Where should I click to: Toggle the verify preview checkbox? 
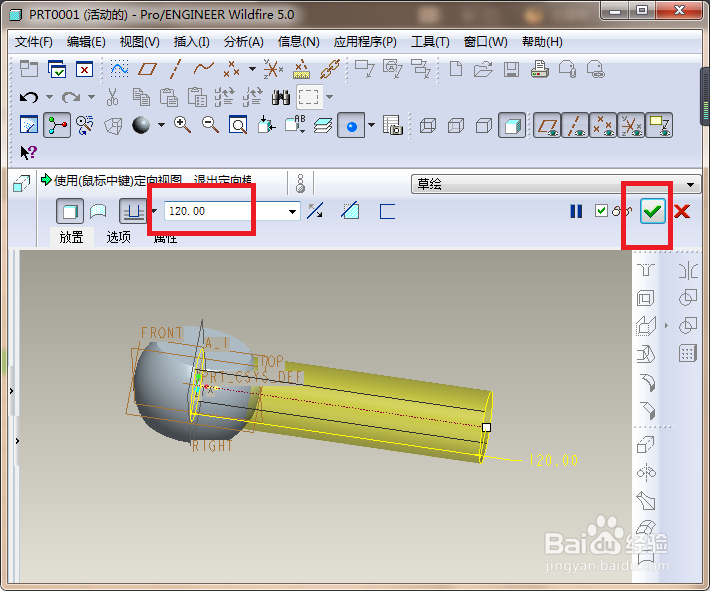[x=601, y=211]
